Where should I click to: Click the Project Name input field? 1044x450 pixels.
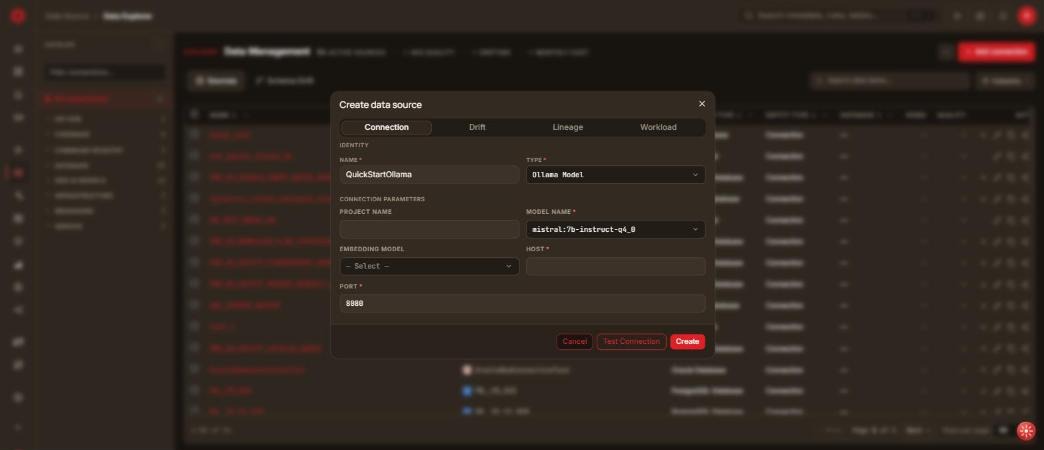(x=429, y=229)
